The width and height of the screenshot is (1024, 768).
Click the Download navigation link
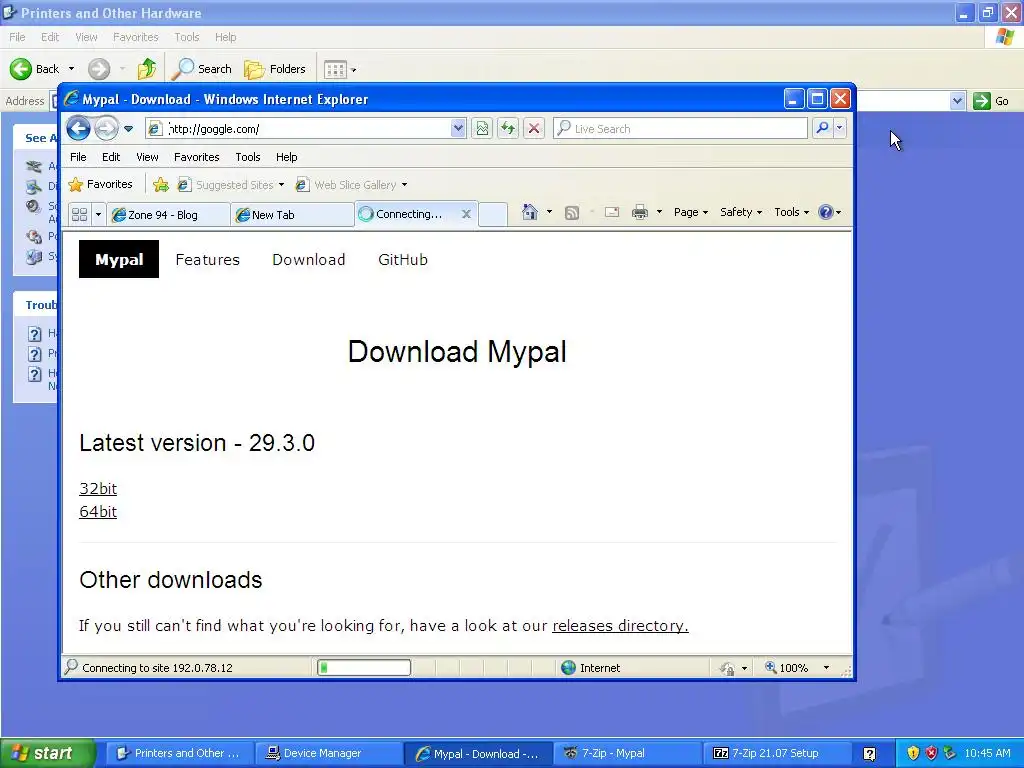click(309, 259)
